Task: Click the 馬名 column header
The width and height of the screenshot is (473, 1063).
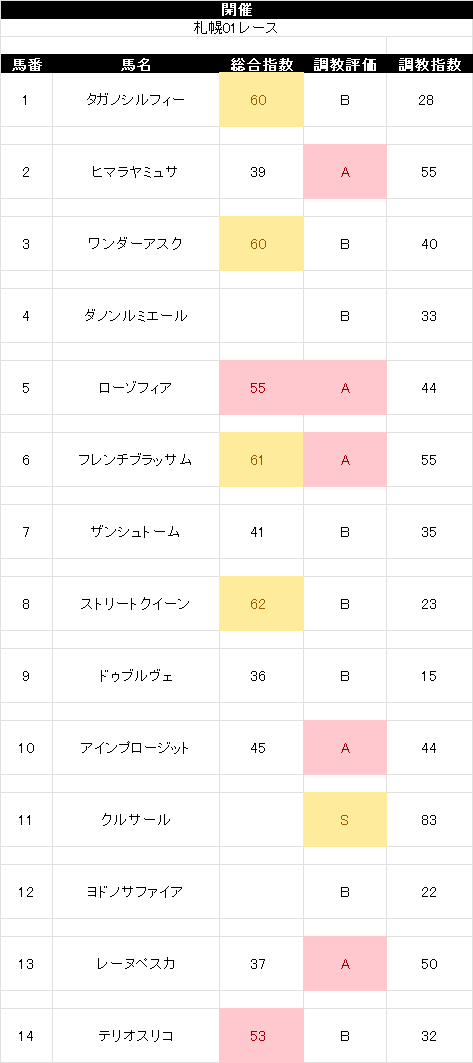Action: [136, 65]
